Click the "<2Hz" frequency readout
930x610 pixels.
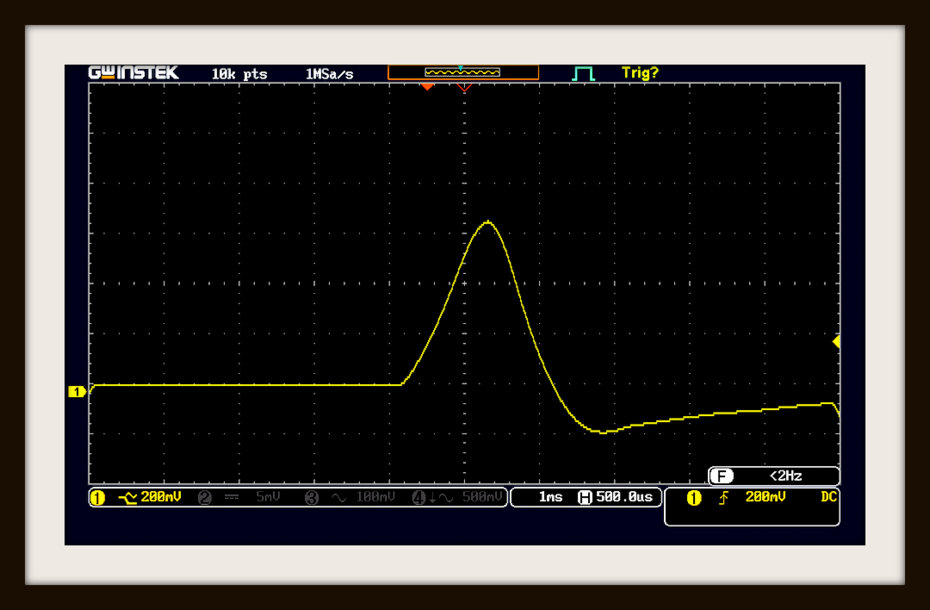pyautogui.click(x=786, y=476)
